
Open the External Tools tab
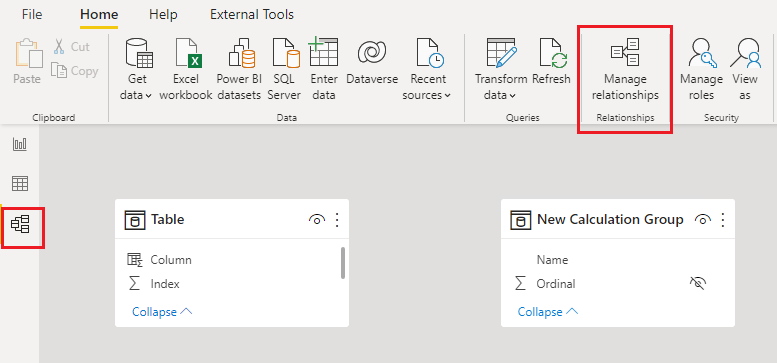(x=252, y=14)
